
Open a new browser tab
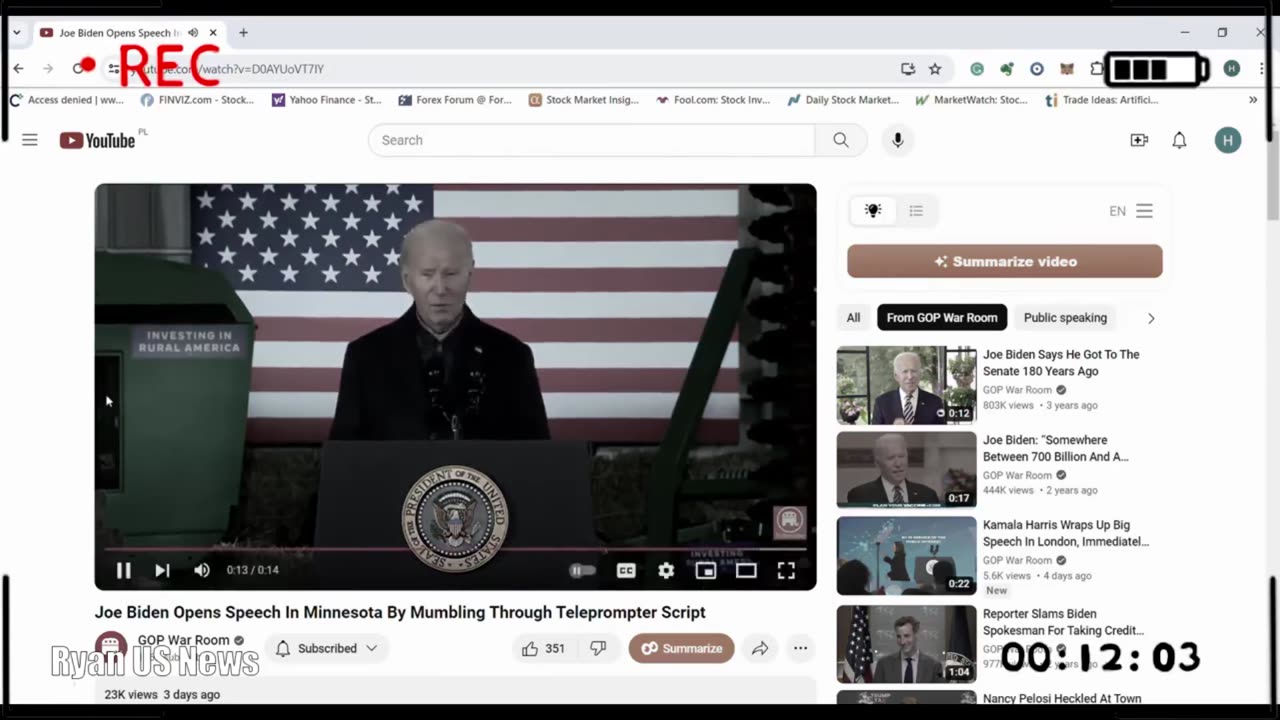(x=243, y=32)
